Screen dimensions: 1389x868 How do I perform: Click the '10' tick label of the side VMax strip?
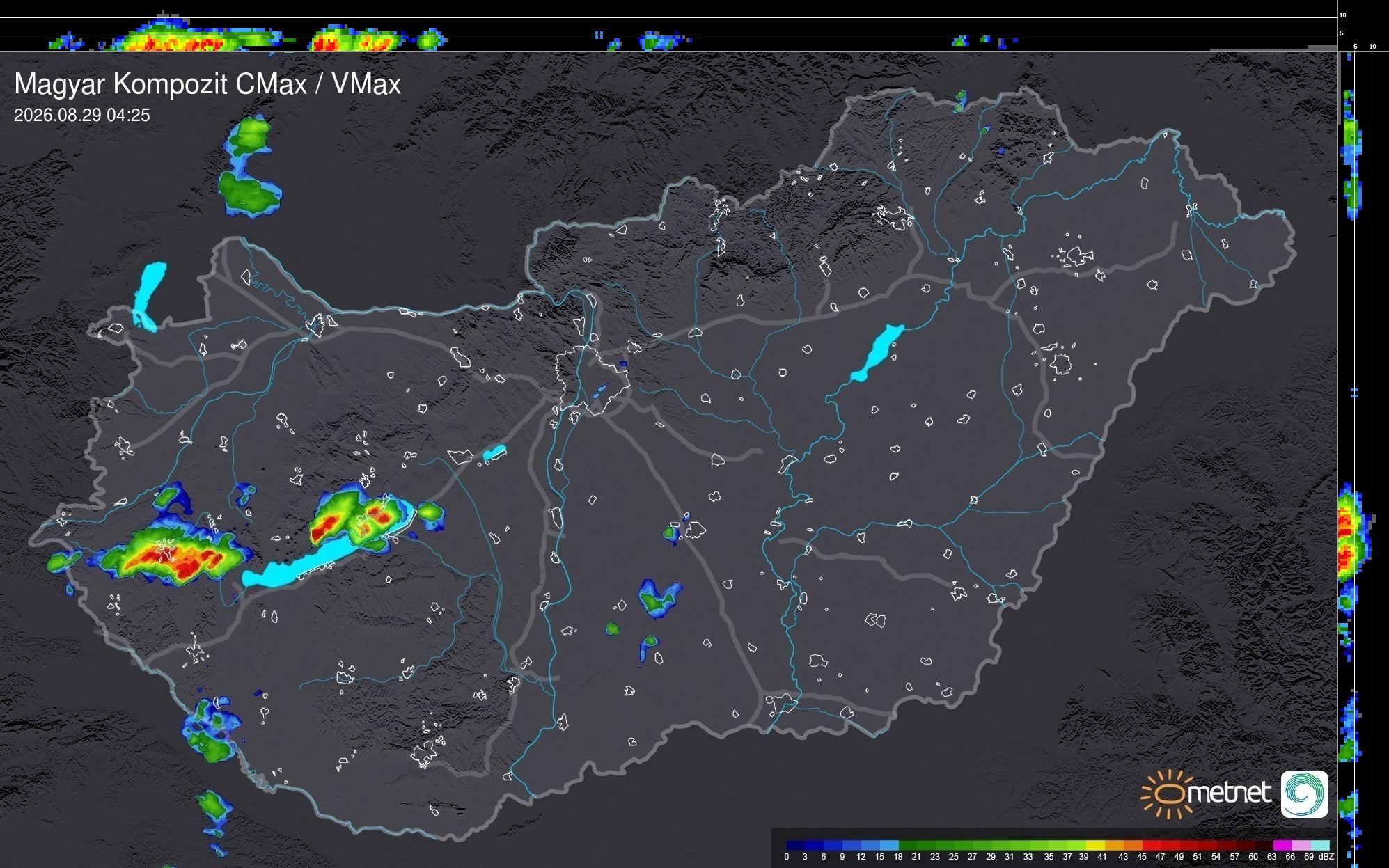pos(1373,47)
